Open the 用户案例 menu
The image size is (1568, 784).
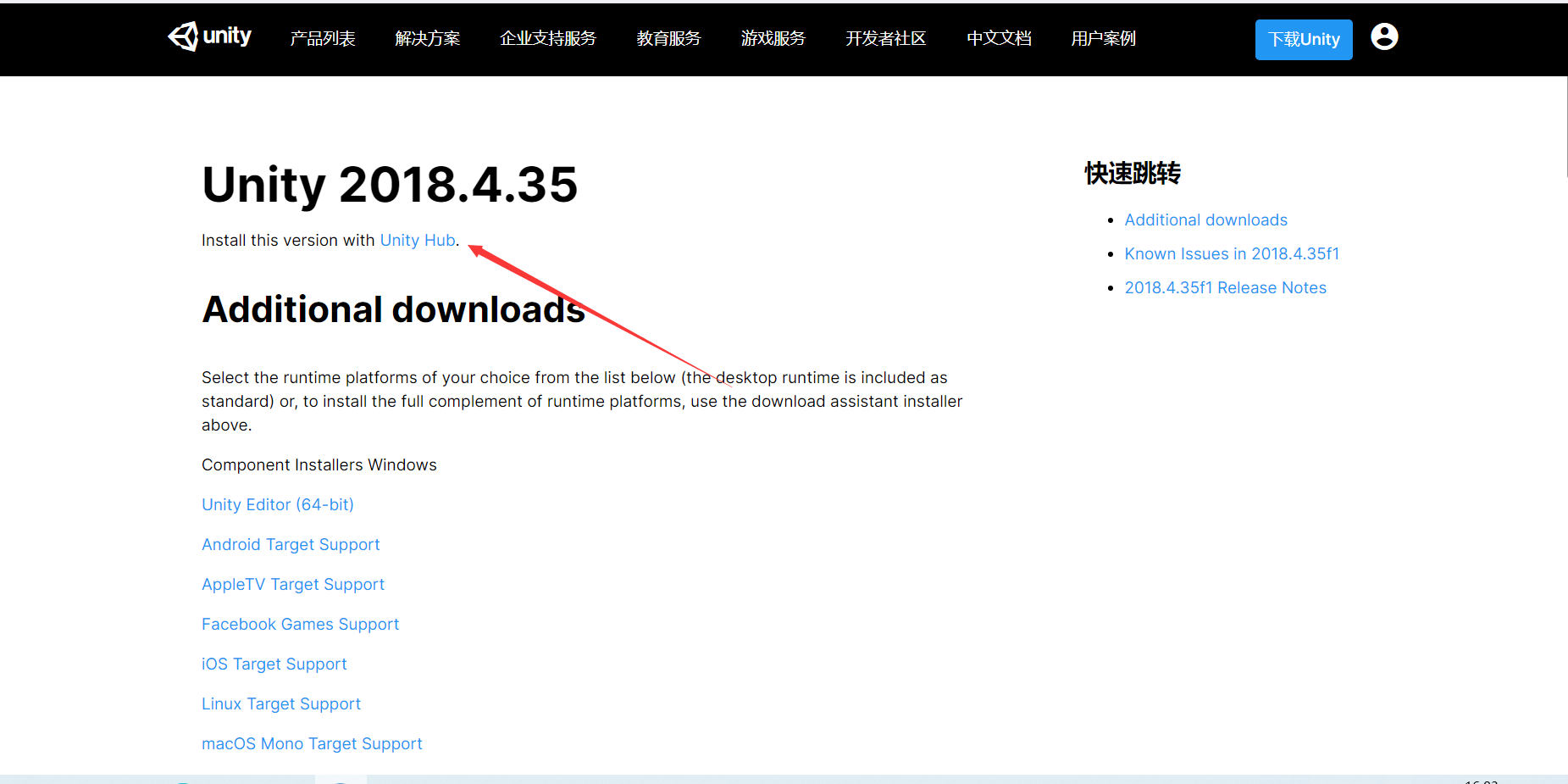point(1104,38)
